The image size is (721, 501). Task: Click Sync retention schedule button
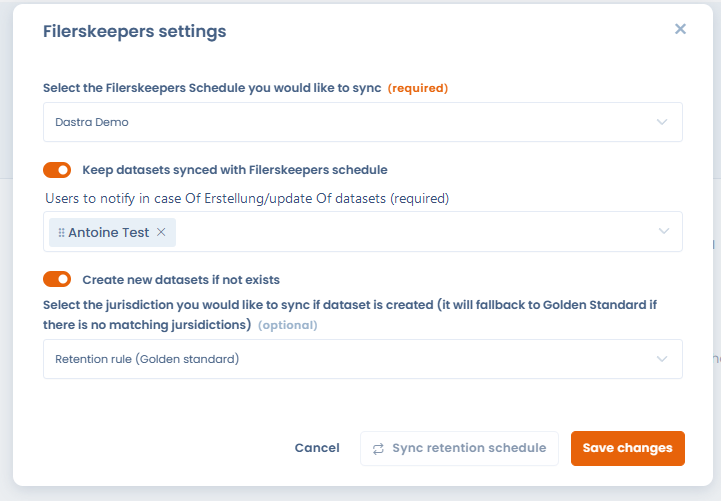click(x=459, y=448)
